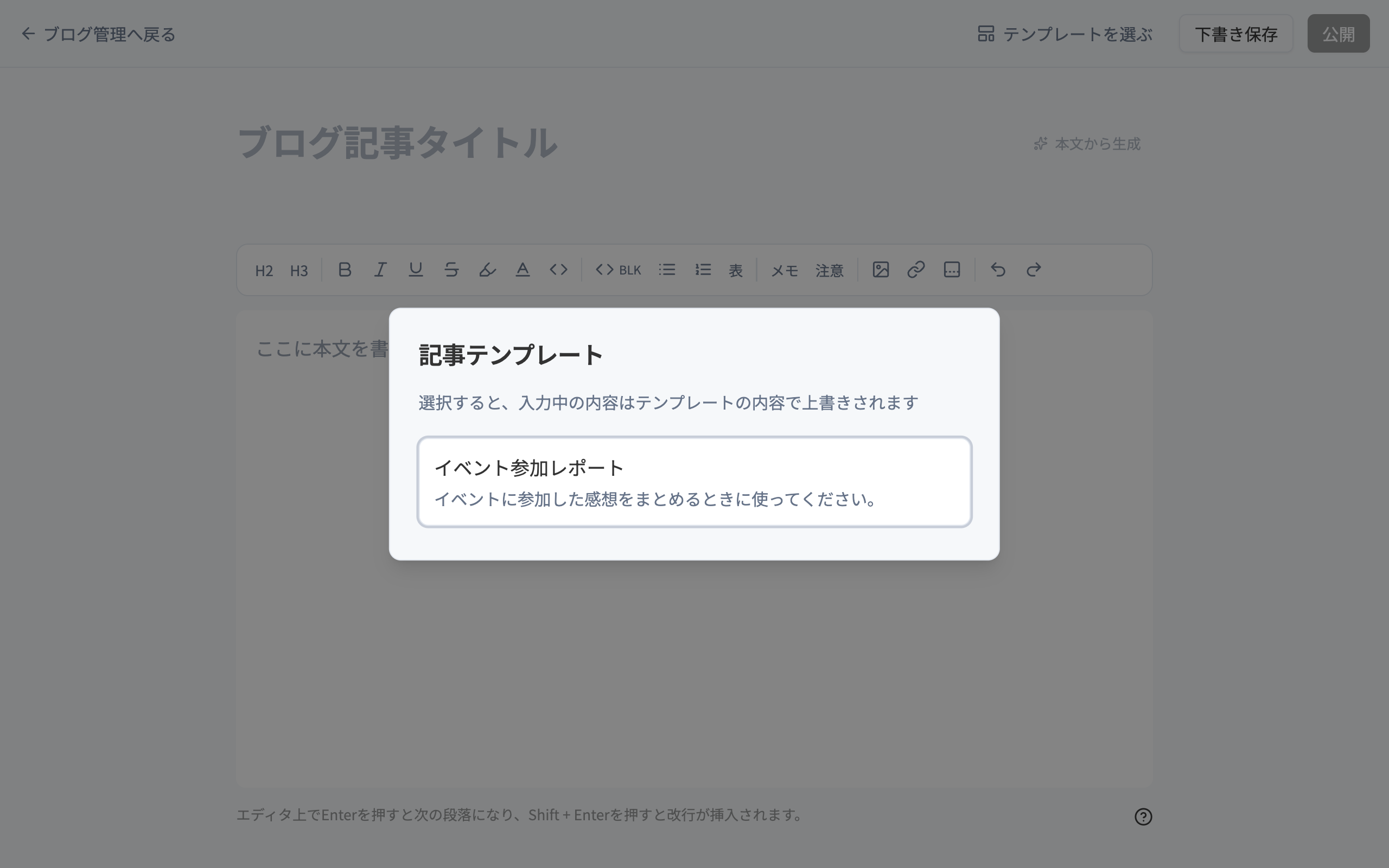Insert a bulleted list

pos(667,270)
